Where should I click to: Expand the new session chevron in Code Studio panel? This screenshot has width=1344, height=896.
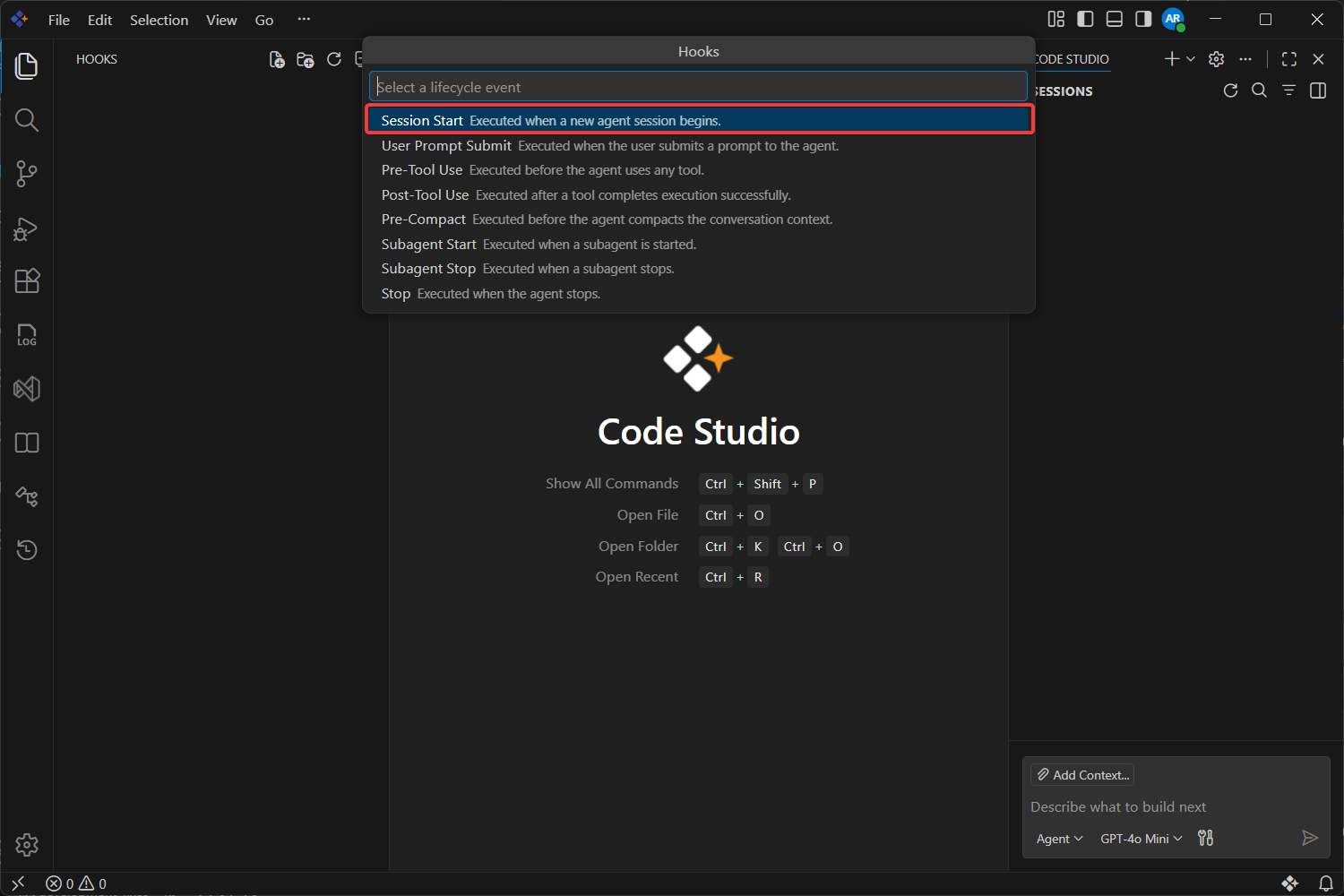pyautogui.click(x=1190, y=59)
